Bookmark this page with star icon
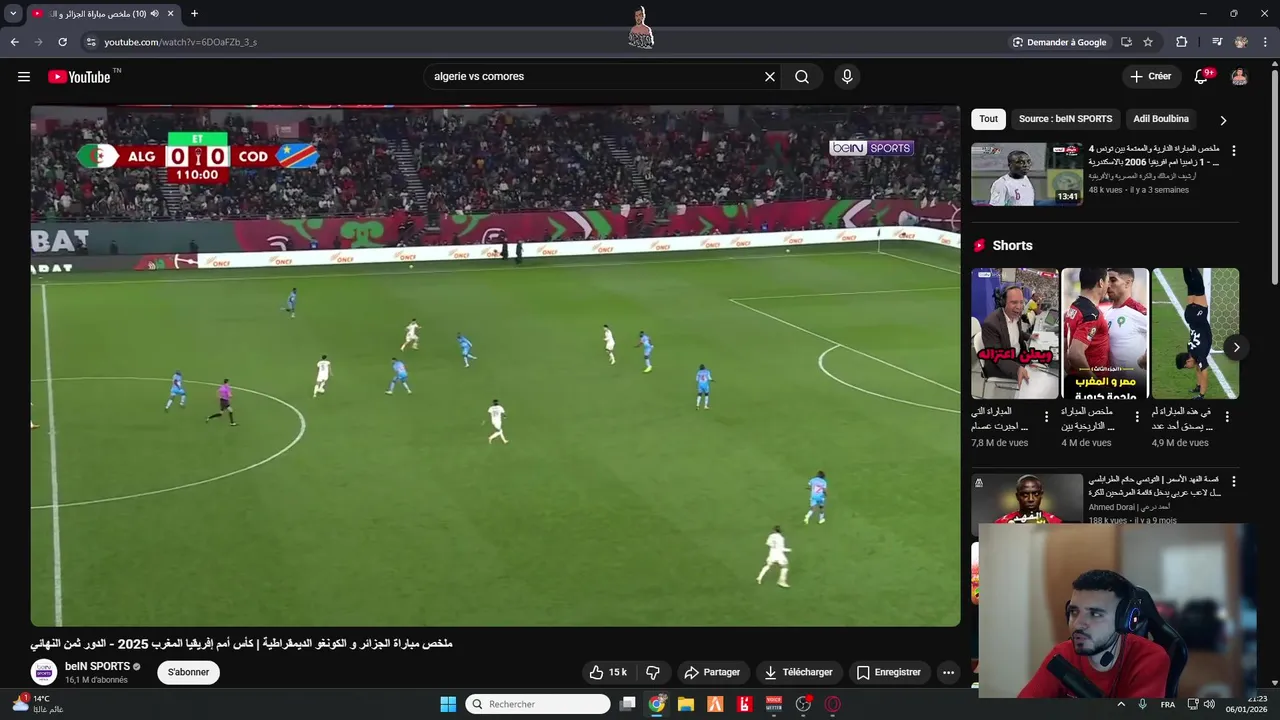 click(1148, 42)
